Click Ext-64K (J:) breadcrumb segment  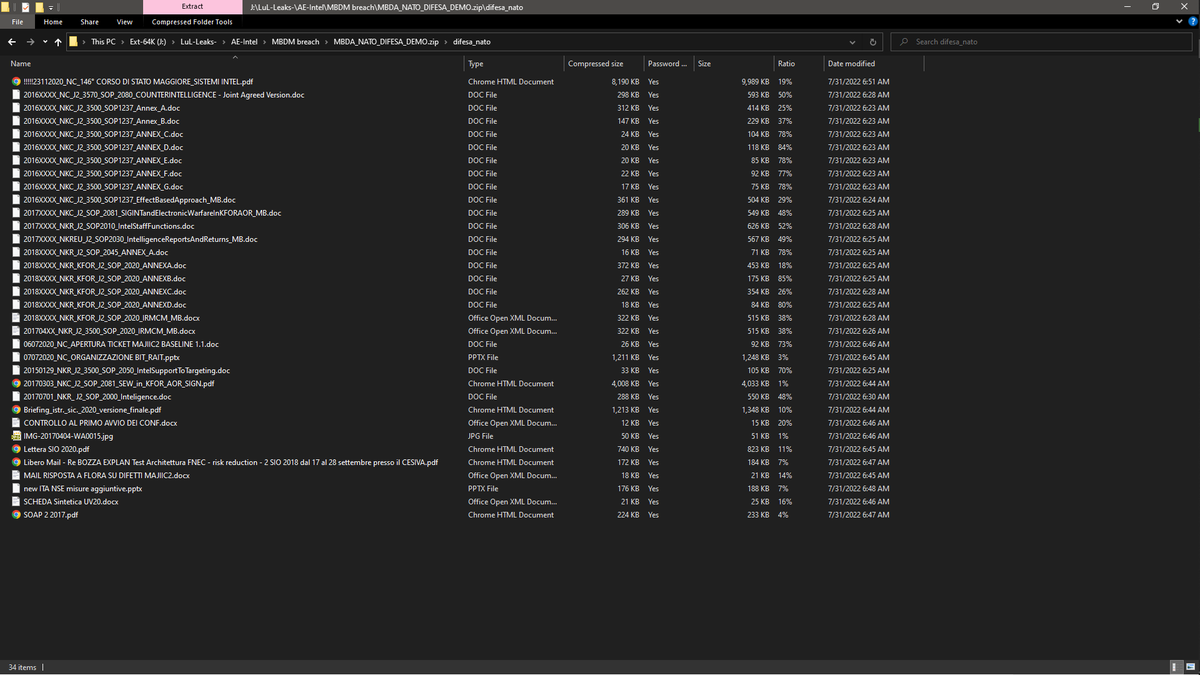coord(148,42)
